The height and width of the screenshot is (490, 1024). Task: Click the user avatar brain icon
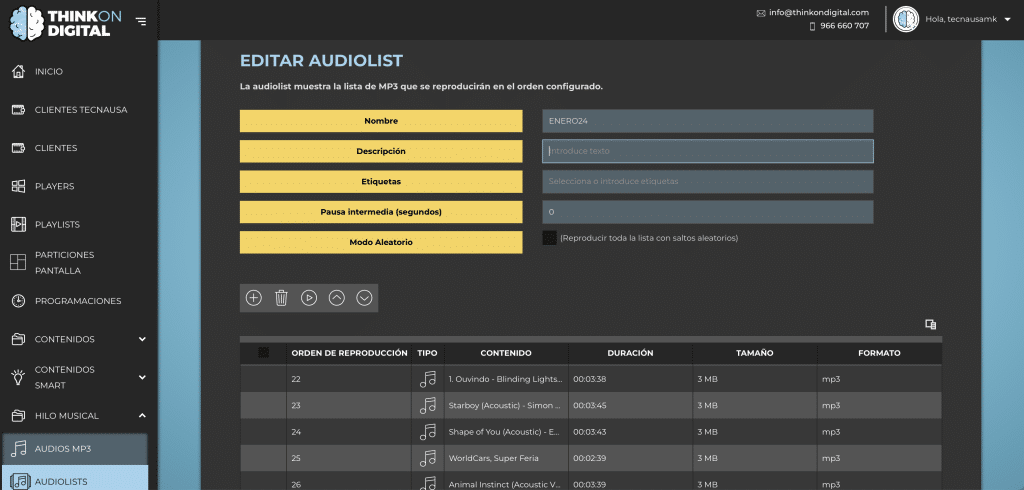(x=906, y=19)
